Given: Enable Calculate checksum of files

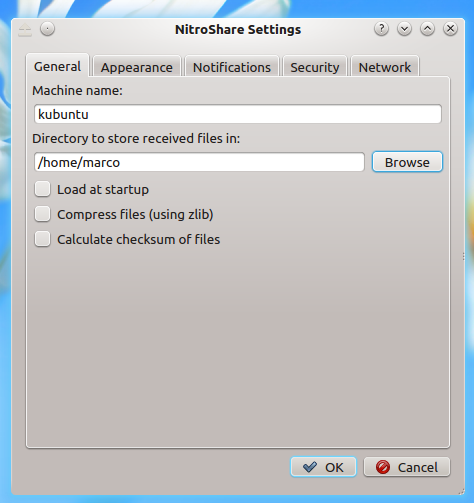Looking at the screenshot, I should (42, 239).
